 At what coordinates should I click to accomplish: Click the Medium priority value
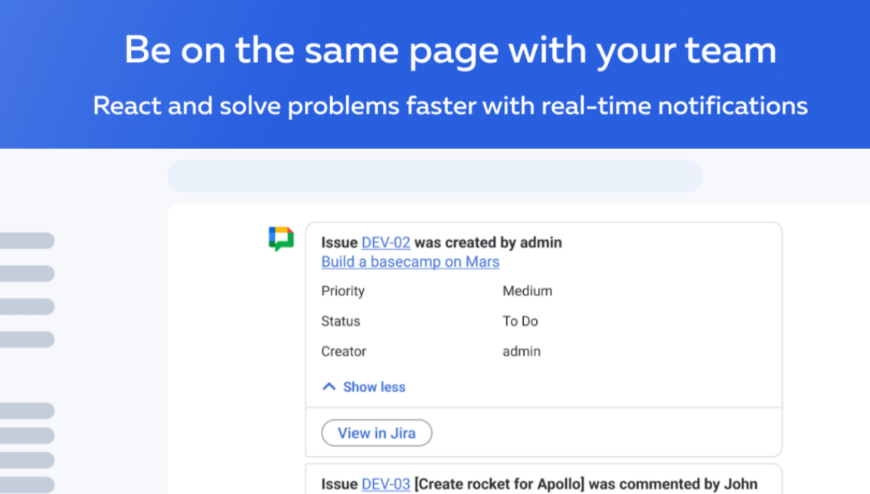coord(527,291)
